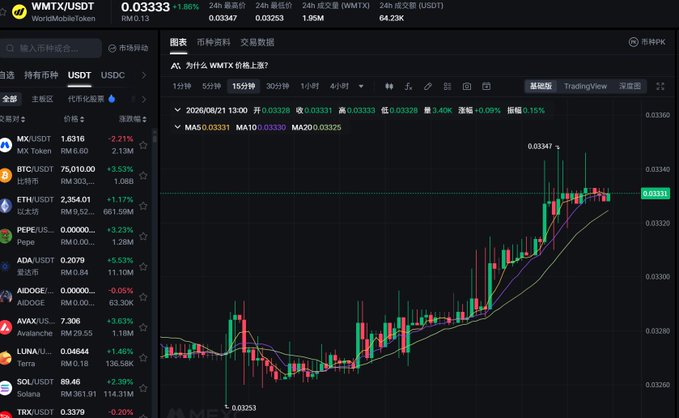679x418 pixels.
Task: Favorite the AIDOGE pair star
Action: pyautogui.click(x=143, y=297)
